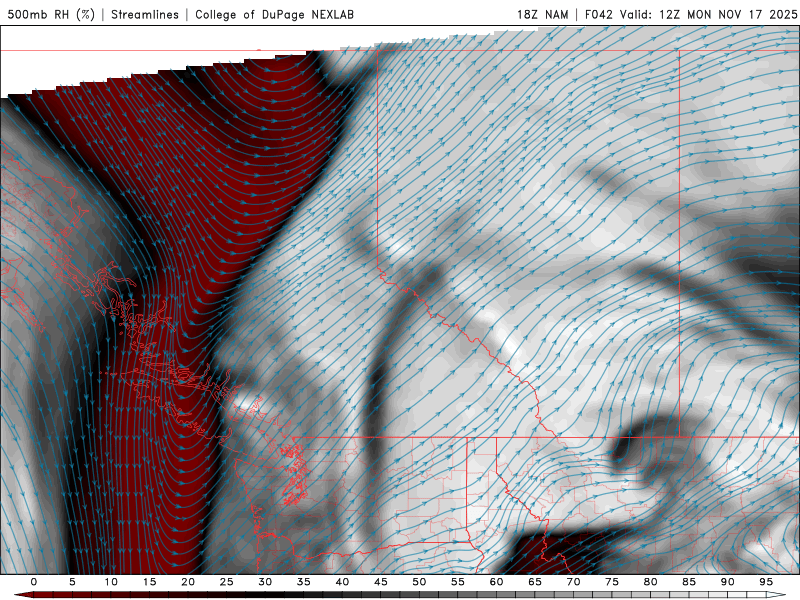
Task: Click colorbar tick label 25
Action: click(x=227, y=582)
